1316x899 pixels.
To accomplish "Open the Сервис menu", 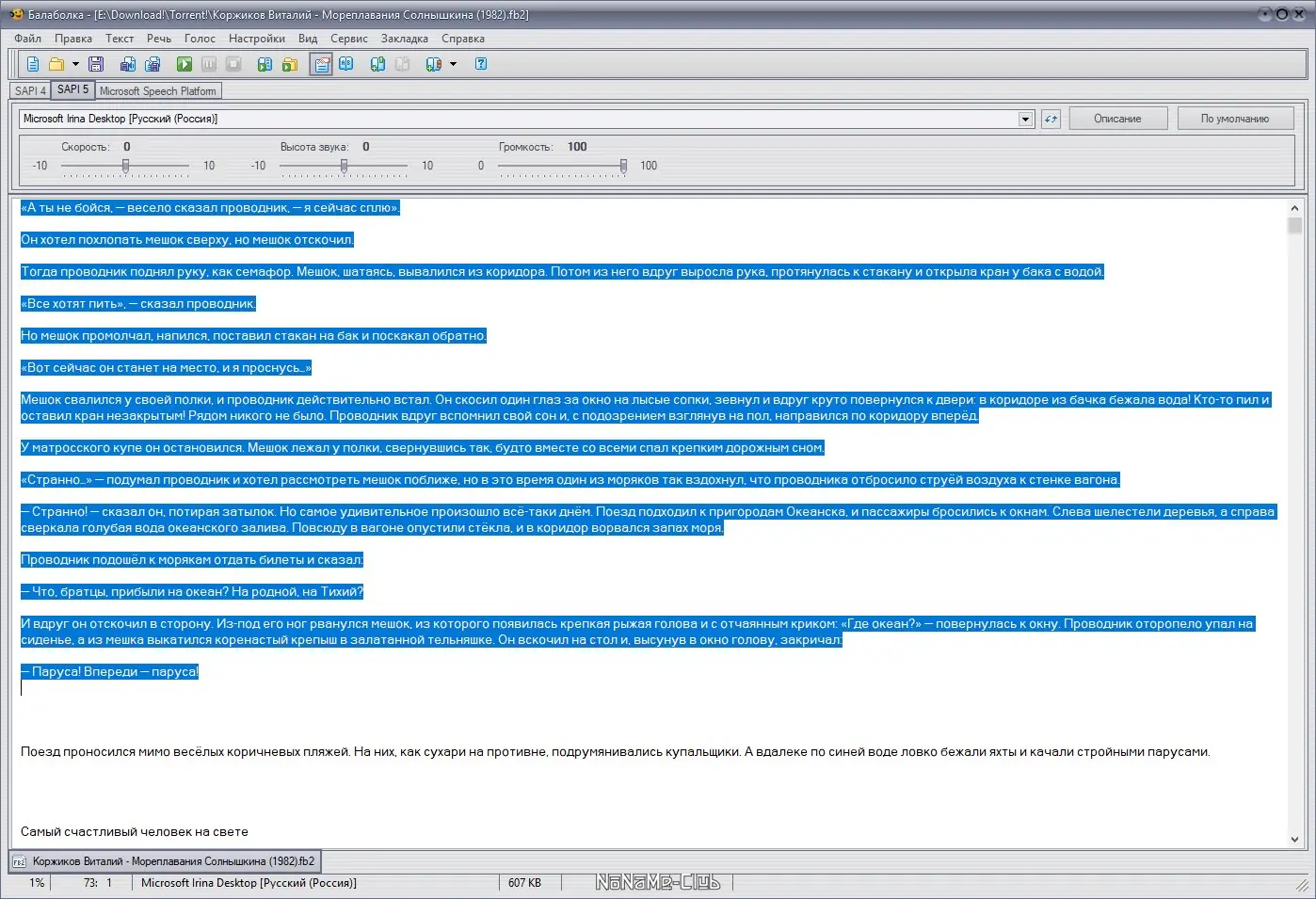I will [349, 39].
